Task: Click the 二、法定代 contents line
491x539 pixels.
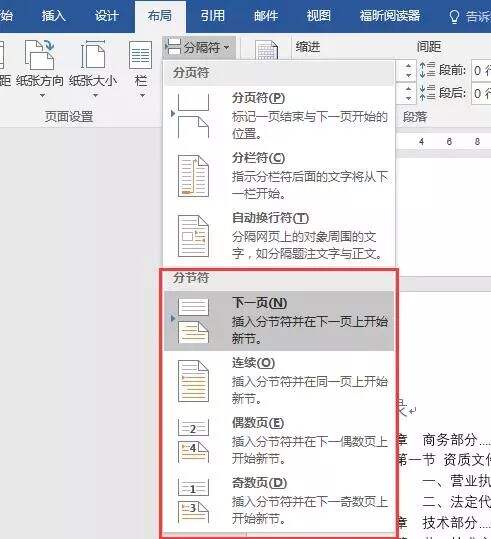Action: [456, 502]
